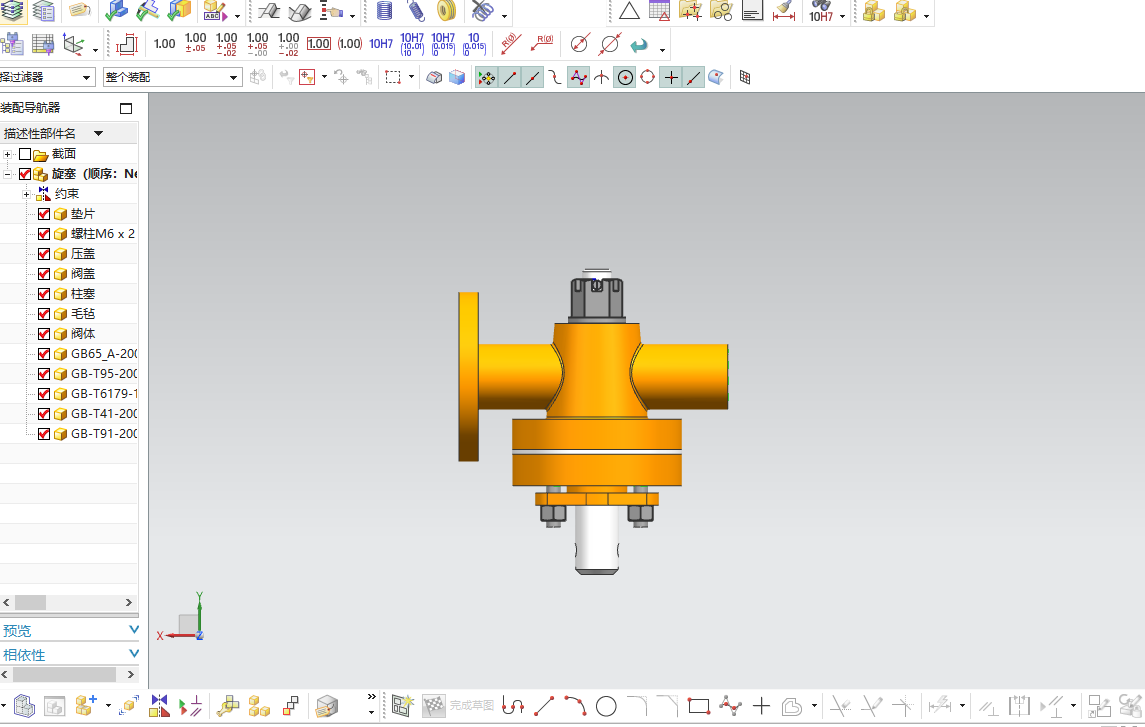The width and height of the screenshot is (1145, 727).
Task: Open the 描述性部件名 column dropdown arrow
Action: point(99,134)
